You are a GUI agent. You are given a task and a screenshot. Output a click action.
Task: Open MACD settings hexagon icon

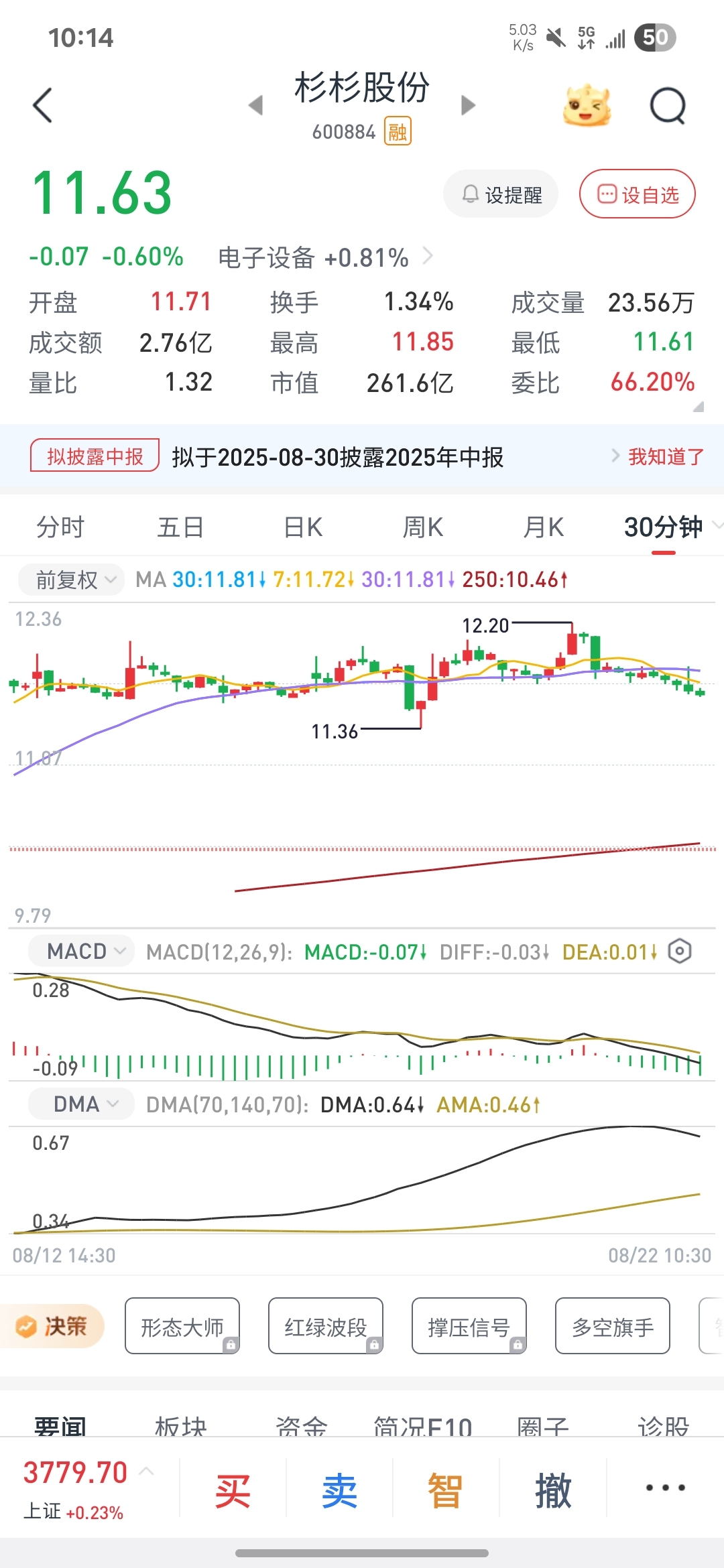click(680, 952)
